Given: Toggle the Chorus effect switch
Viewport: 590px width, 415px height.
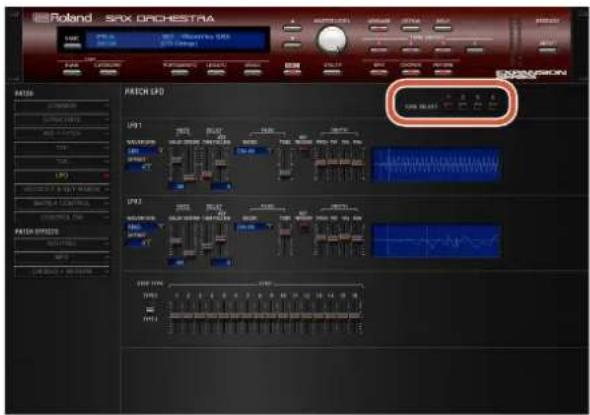Looking at the screenshot, I should click(x=411, y=72).
